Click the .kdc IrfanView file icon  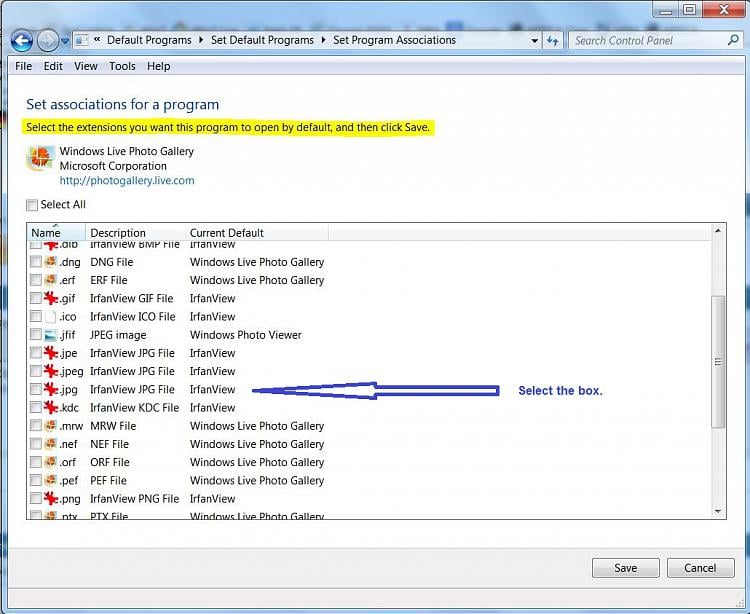pos(51,407)
